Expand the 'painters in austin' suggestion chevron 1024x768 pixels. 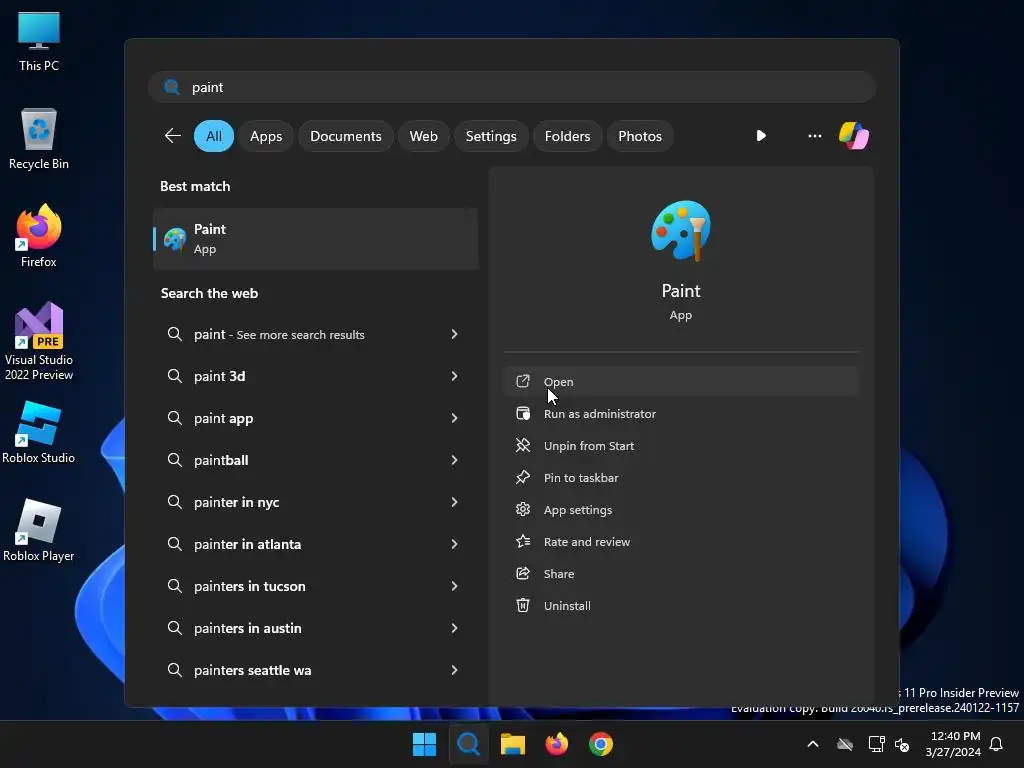pos(455,628)
